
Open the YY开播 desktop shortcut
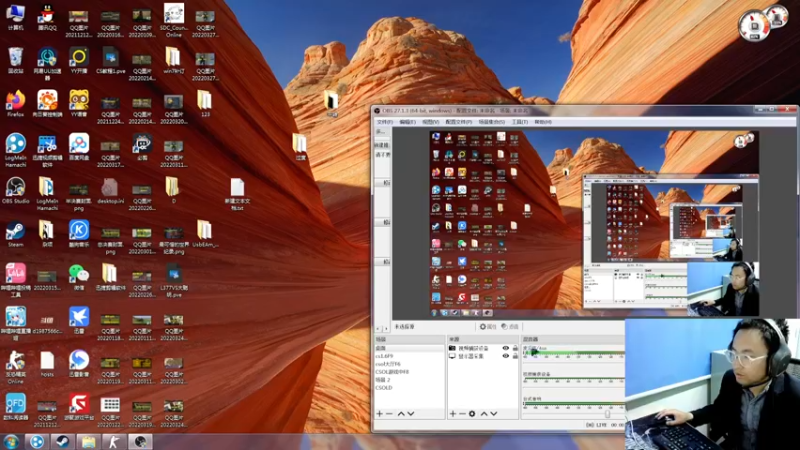(x=79, y=60)
